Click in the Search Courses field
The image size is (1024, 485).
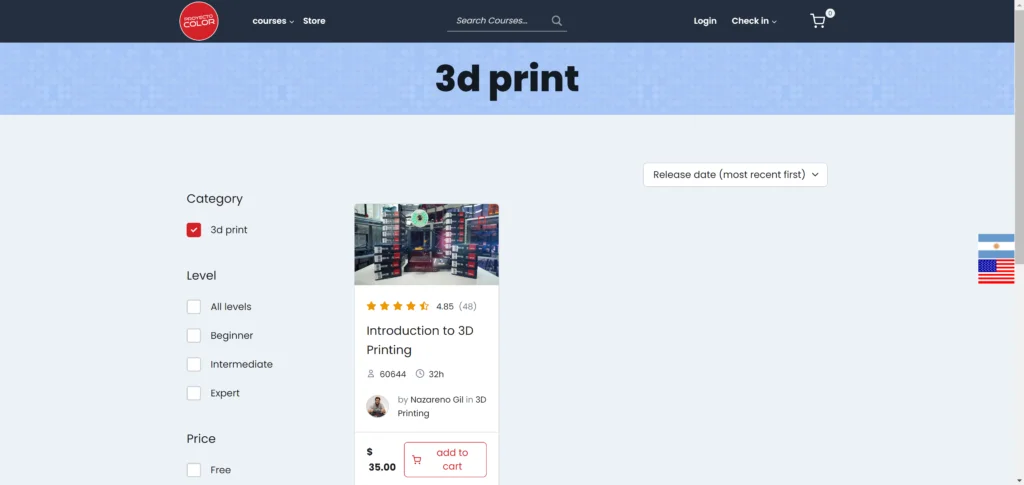pyautogui.click(x=498, y=21)
